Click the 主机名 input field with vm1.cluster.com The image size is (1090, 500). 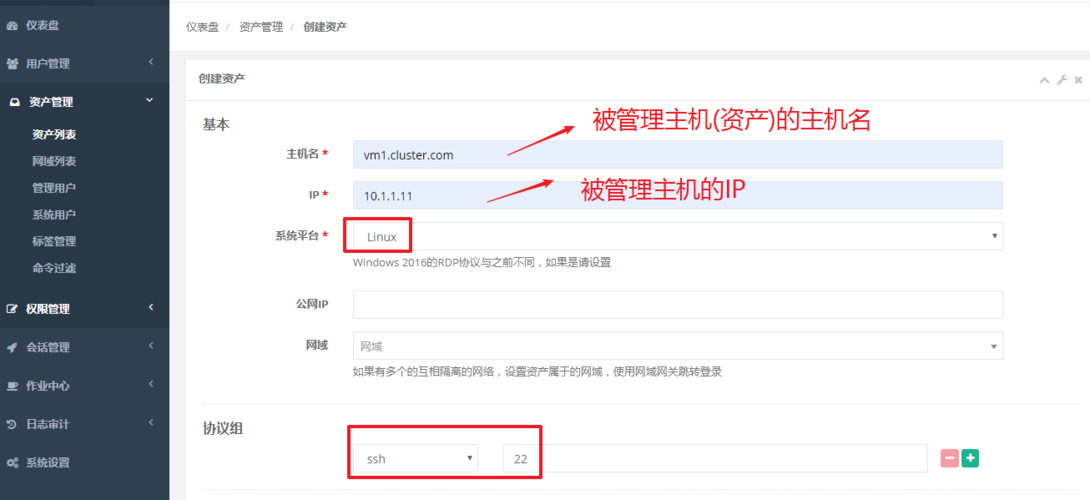click(678, 154)
